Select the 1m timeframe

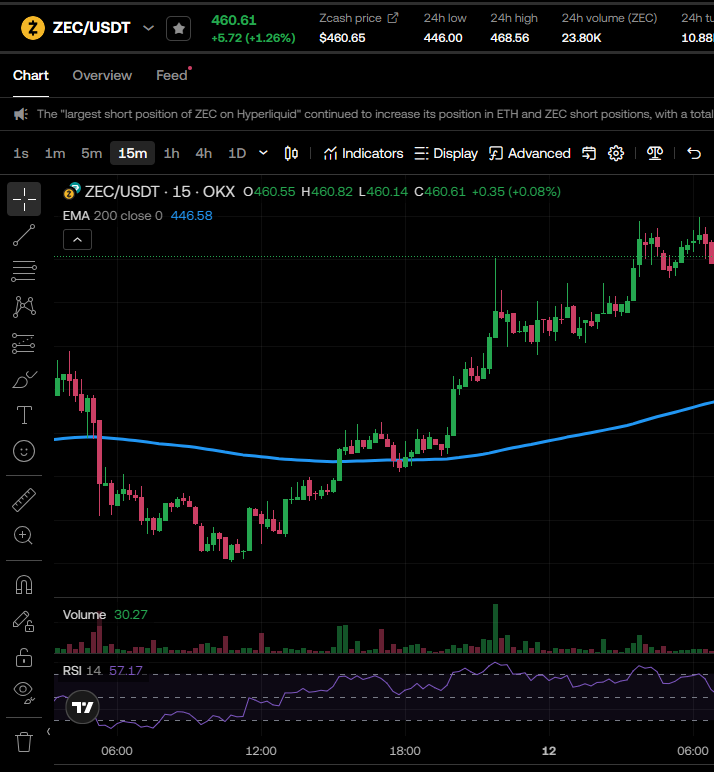[55, 153]
